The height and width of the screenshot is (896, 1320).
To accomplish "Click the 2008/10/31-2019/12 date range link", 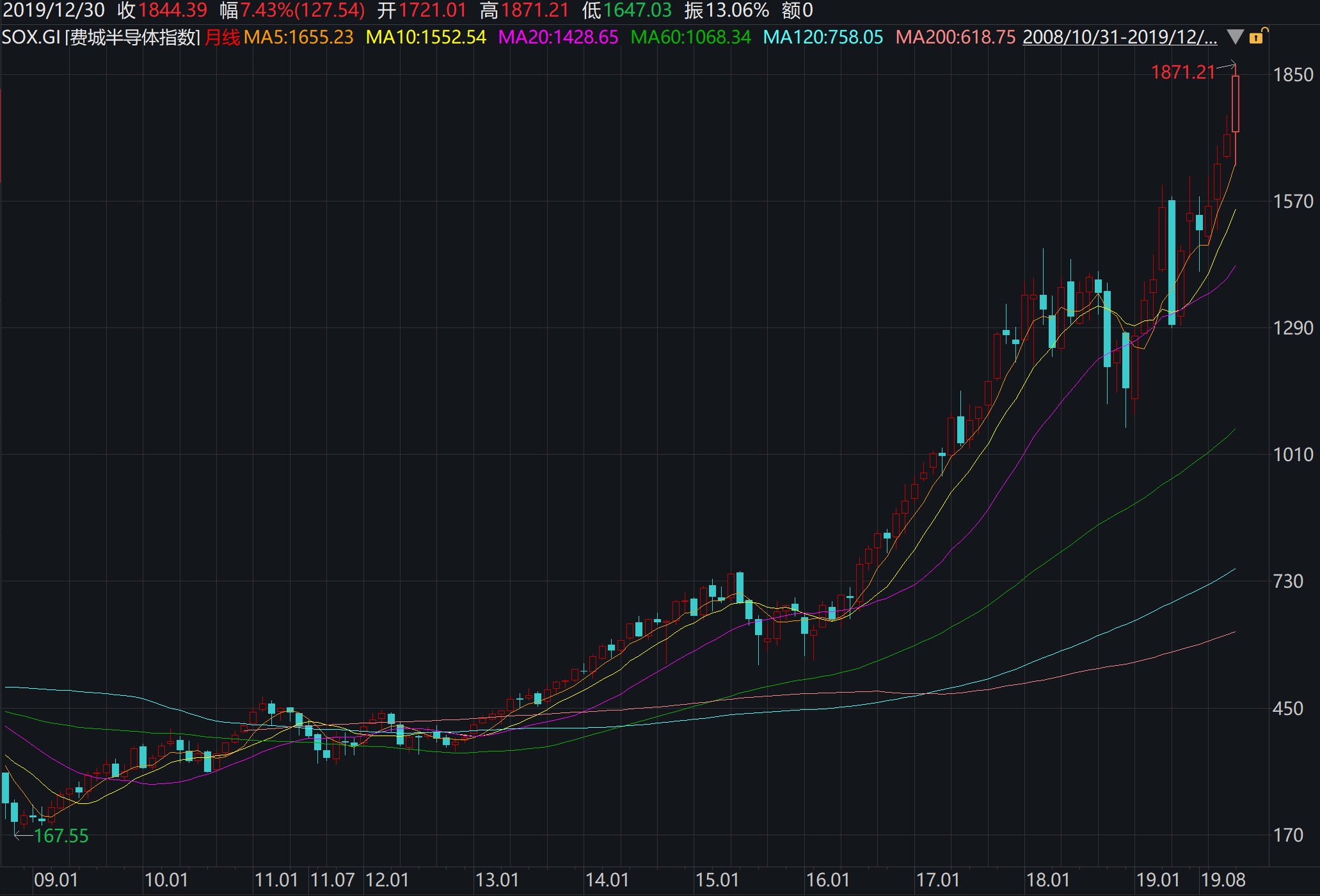I will click(1120, 37).
